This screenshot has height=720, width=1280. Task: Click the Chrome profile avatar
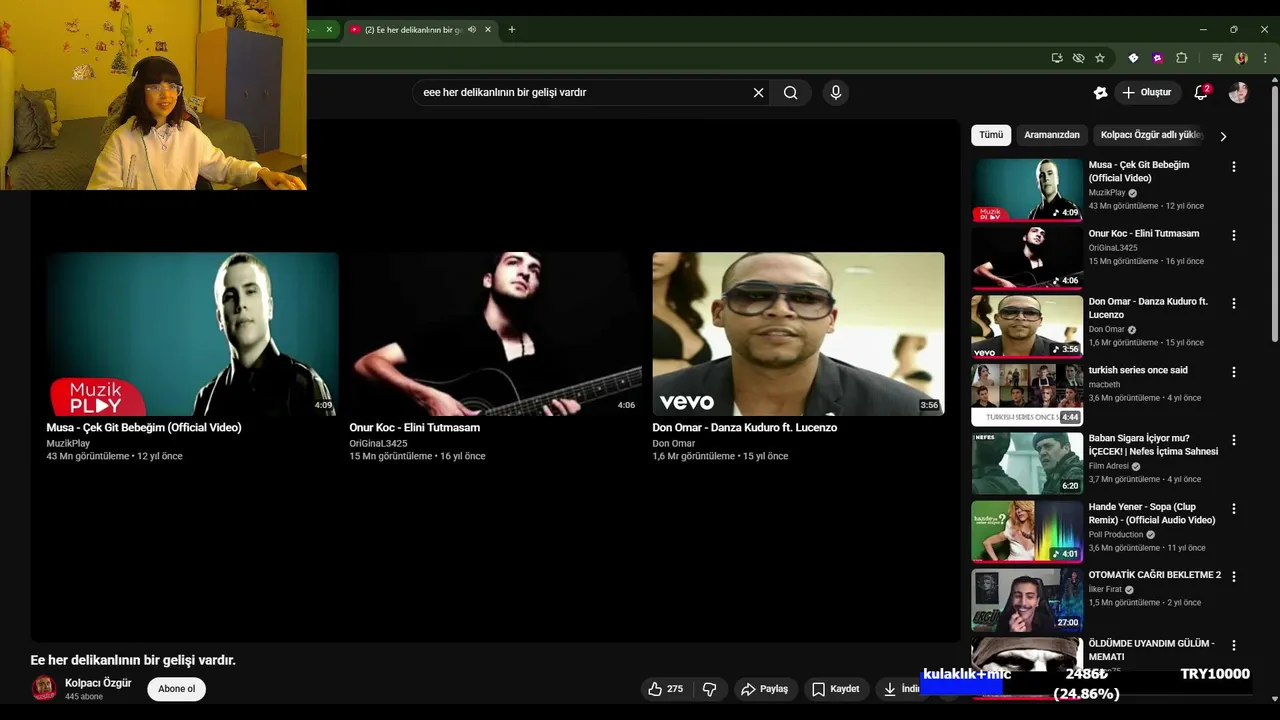click(x=1241, y=58)
